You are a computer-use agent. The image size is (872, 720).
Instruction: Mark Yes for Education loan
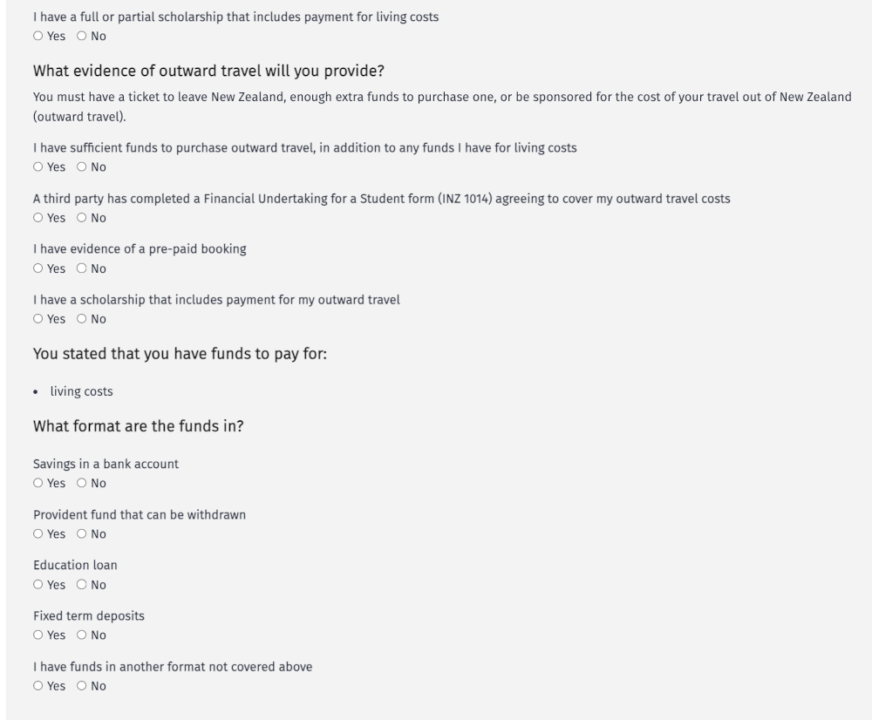pos(39,585)
